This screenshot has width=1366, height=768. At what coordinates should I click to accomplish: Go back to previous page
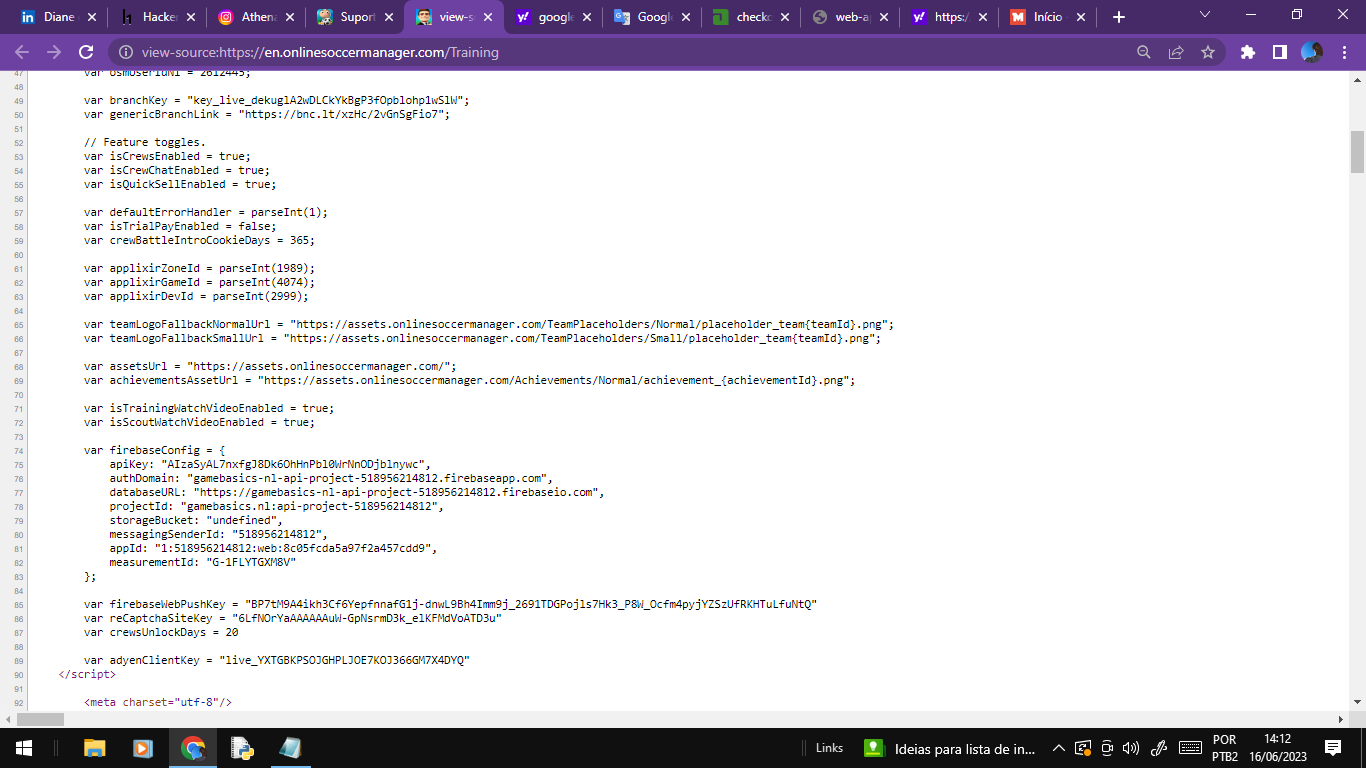click(22, 52)
